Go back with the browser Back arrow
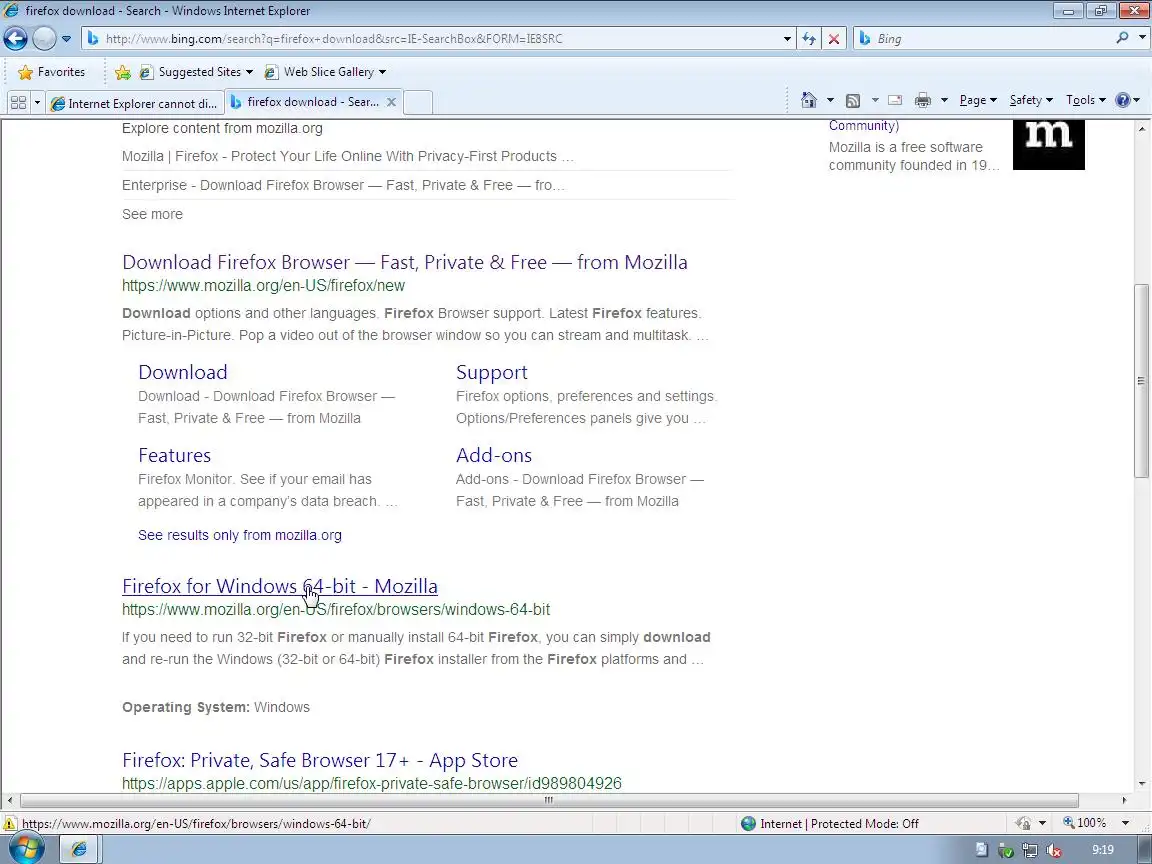 (x=15, y=38)
